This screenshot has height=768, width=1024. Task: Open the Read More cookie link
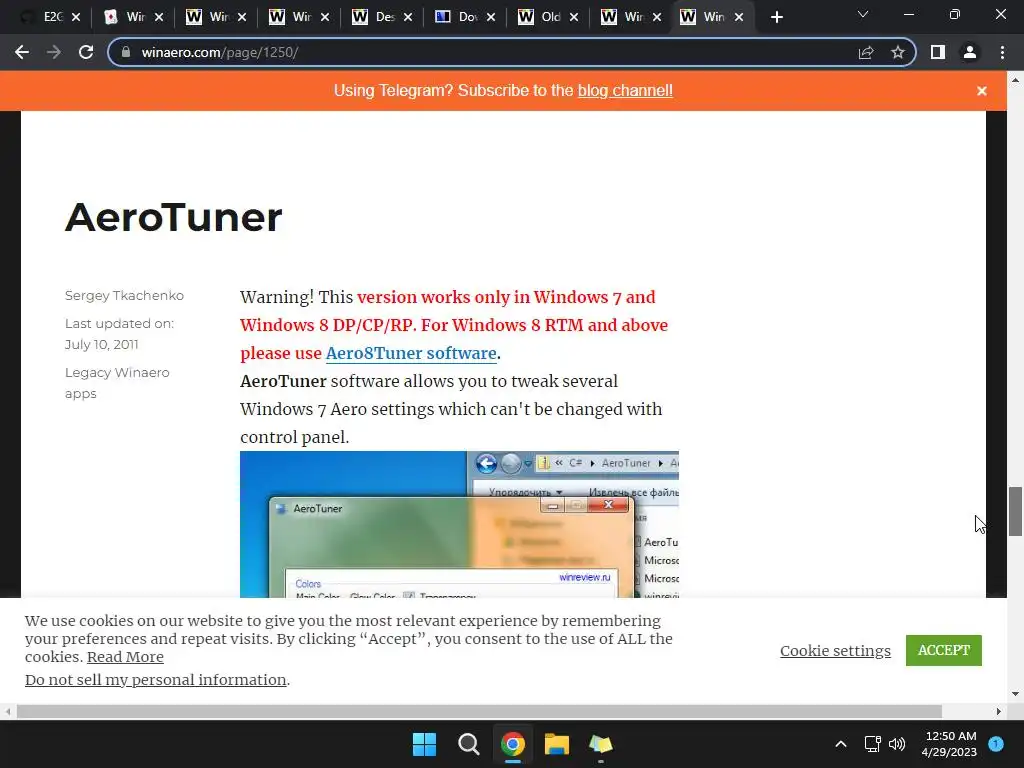125,657
